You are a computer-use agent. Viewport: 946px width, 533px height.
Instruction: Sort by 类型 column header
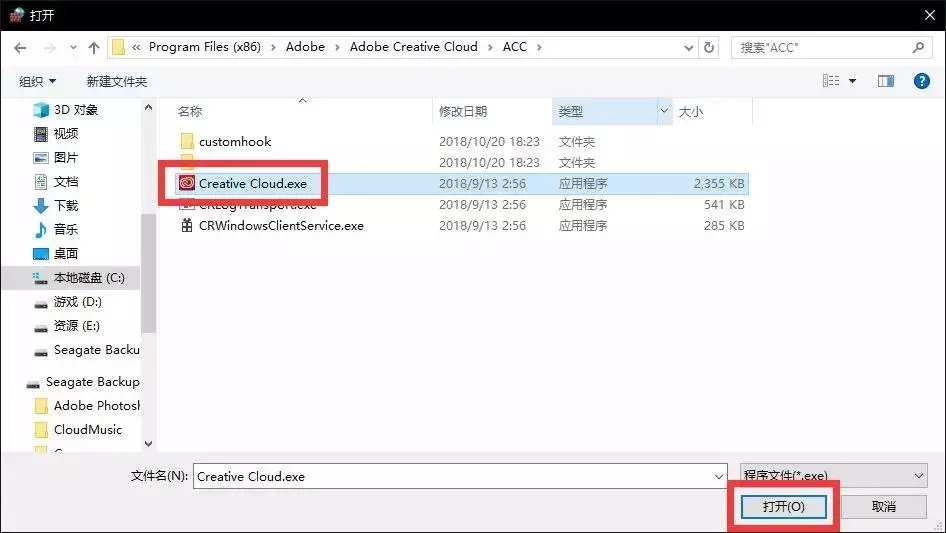coord(571,112)
